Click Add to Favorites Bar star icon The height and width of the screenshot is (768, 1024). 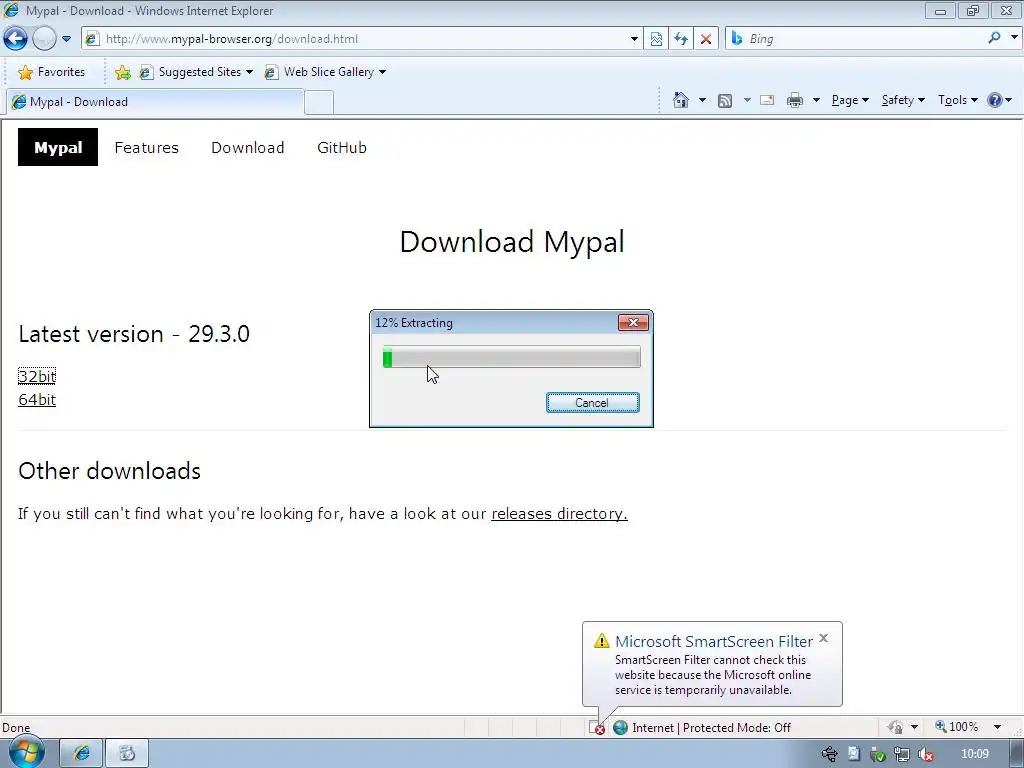122,72
